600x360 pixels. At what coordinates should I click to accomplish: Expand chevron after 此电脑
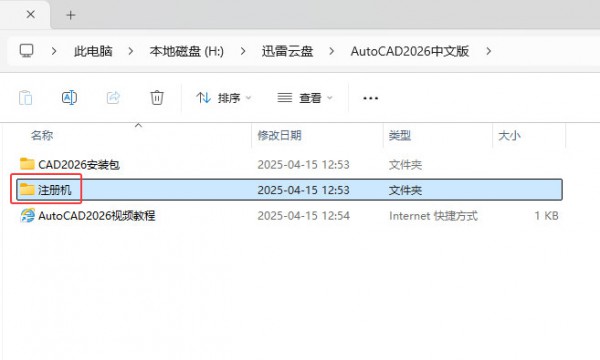[x=130, y=51]
